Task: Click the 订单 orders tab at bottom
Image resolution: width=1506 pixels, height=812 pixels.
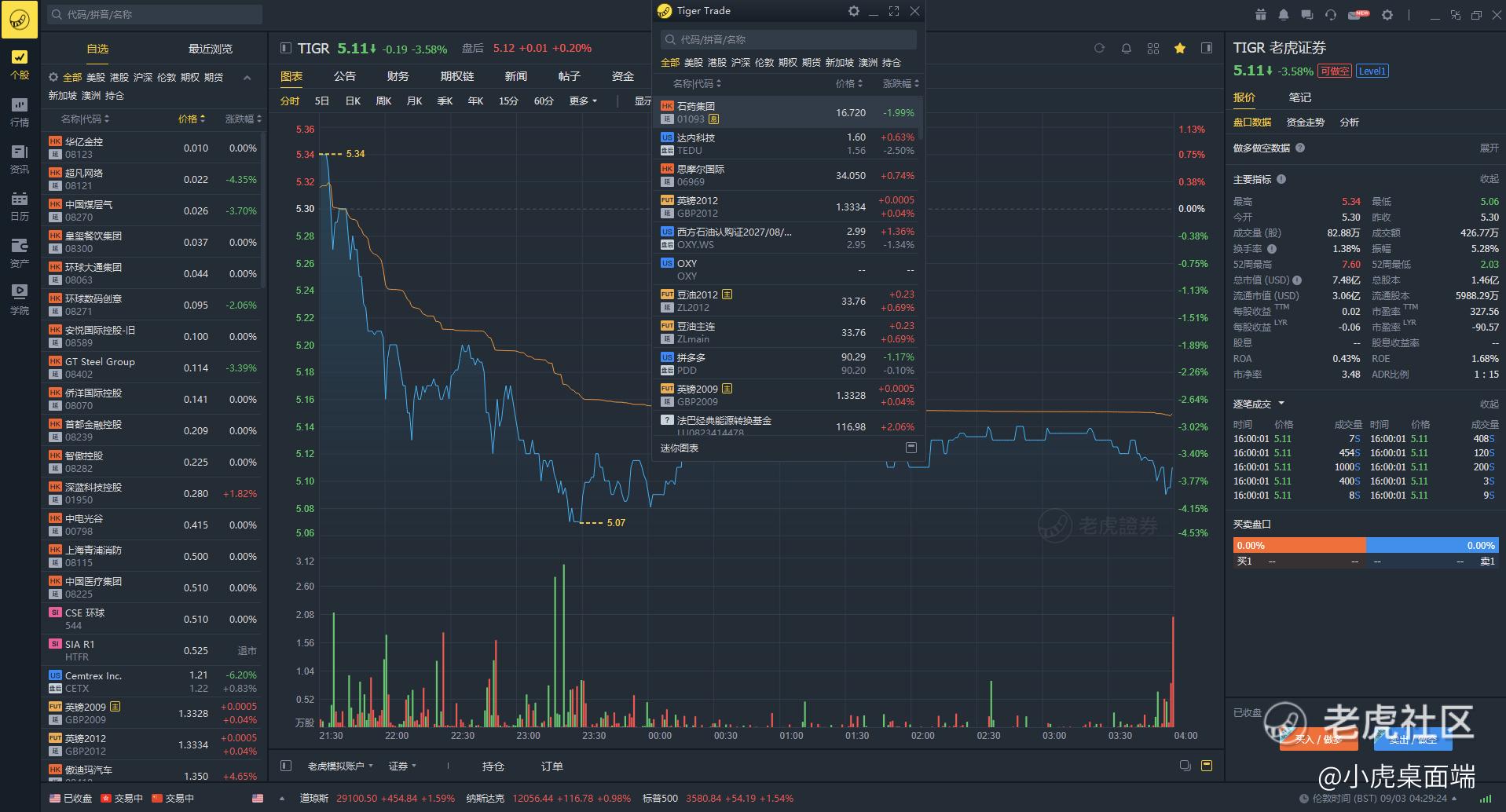Action: pyautogui.click(x=551, y=766)
